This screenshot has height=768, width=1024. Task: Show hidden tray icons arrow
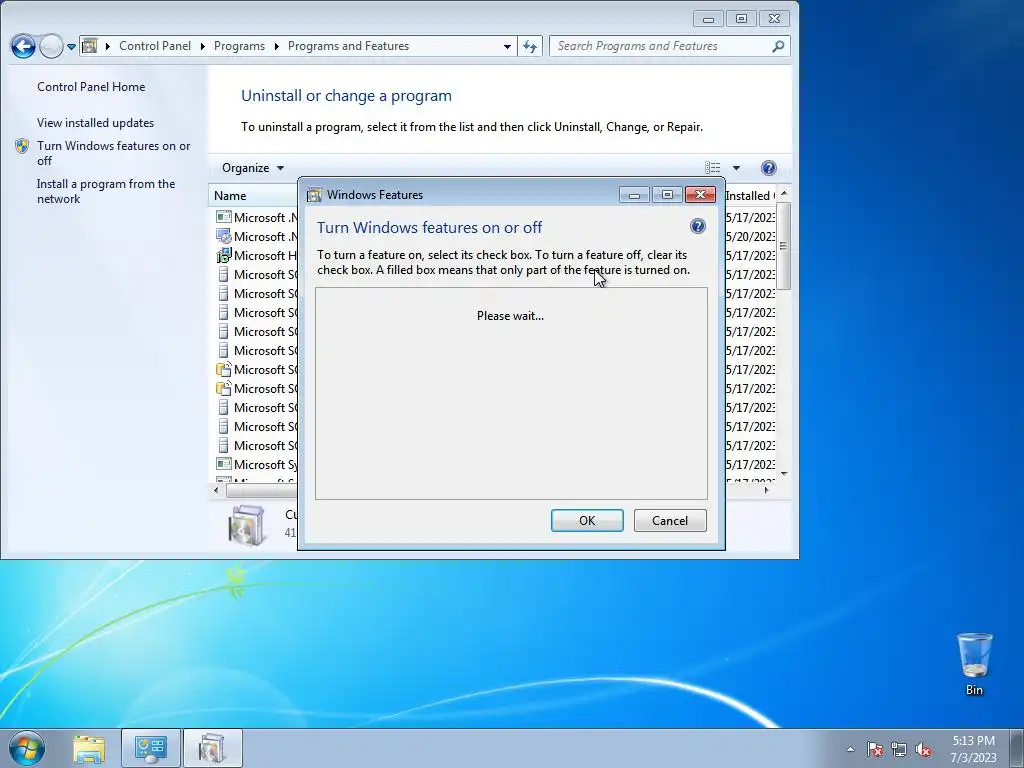[x=850, y=749]
